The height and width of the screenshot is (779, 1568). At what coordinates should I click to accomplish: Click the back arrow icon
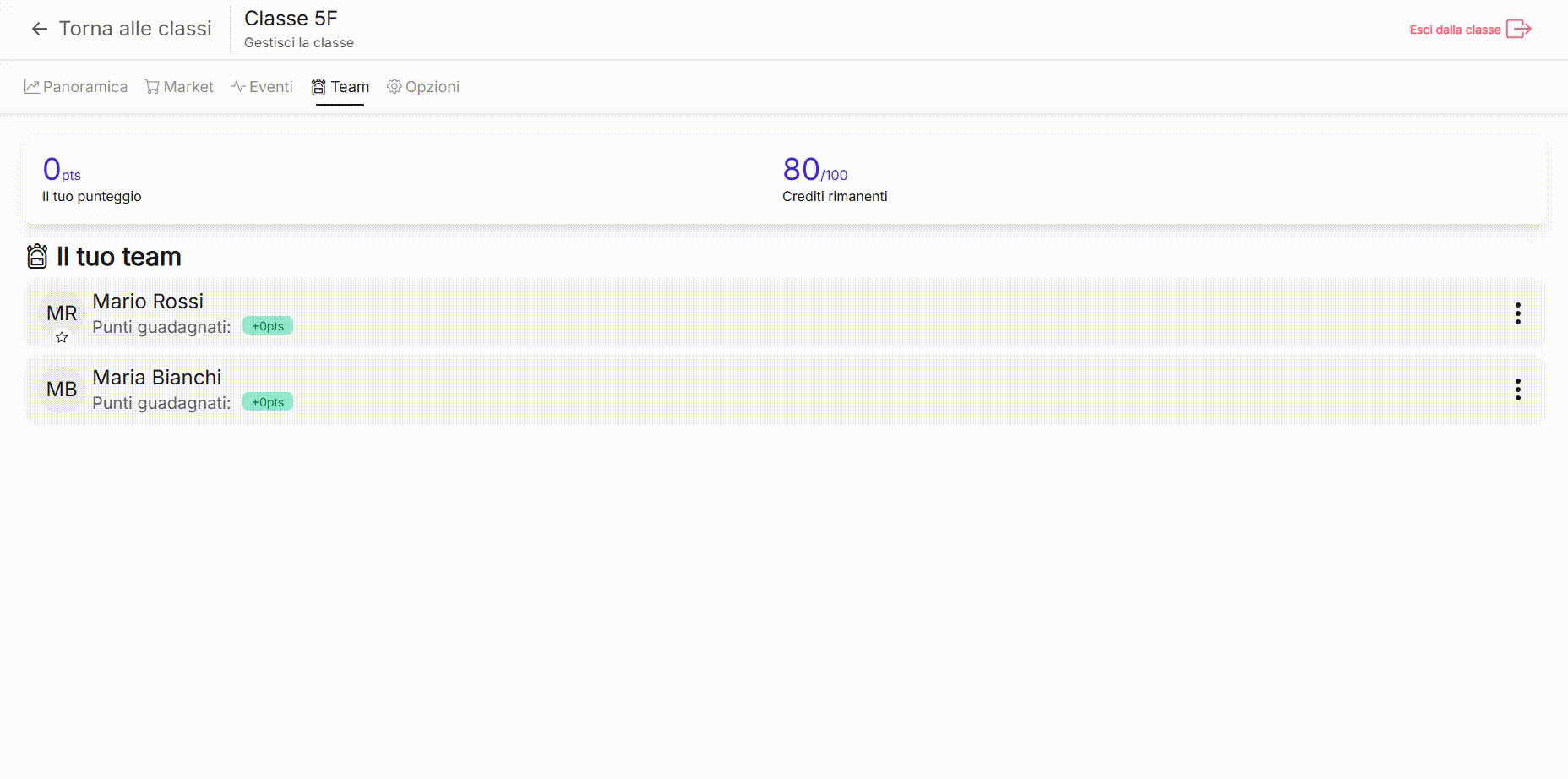point(39,29)
